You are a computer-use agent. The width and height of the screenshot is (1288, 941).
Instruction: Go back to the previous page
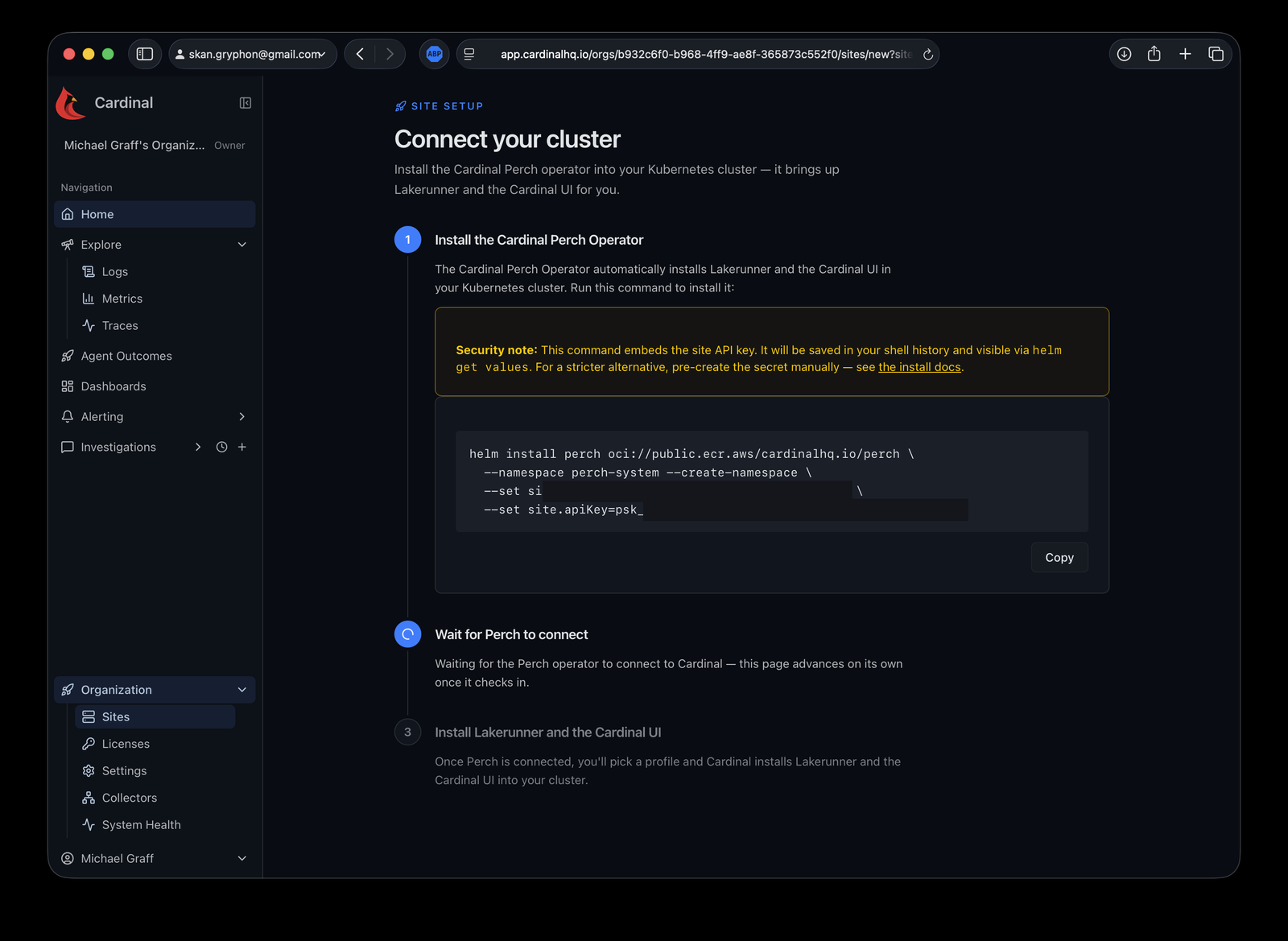(360, 54)
